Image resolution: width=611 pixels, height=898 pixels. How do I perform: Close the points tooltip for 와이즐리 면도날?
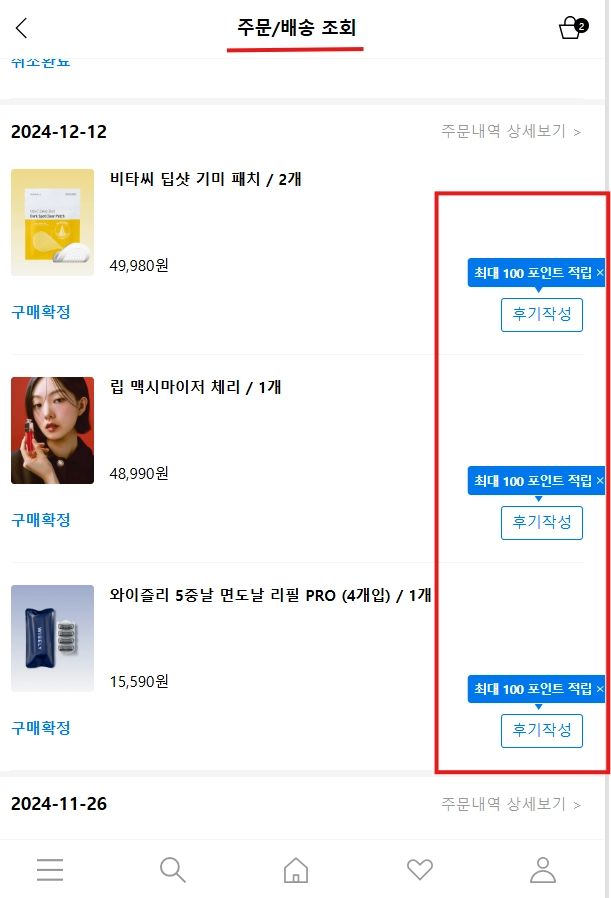(x=600, y=688)
